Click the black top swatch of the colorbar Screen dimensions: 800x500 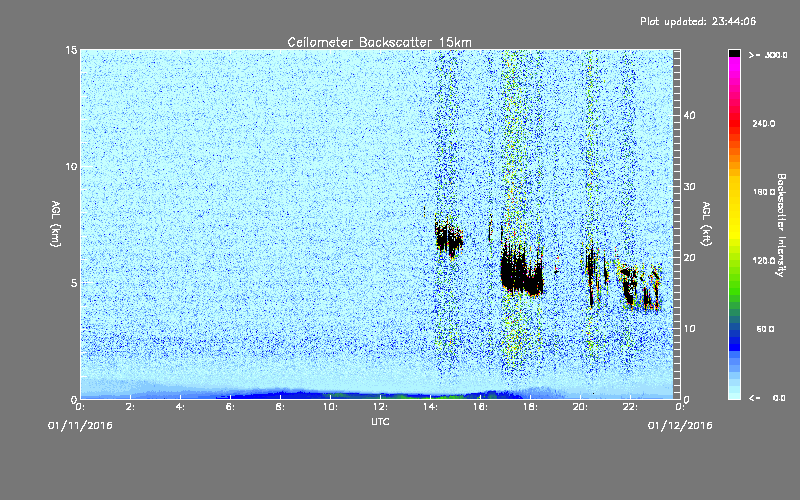(734, 53)
